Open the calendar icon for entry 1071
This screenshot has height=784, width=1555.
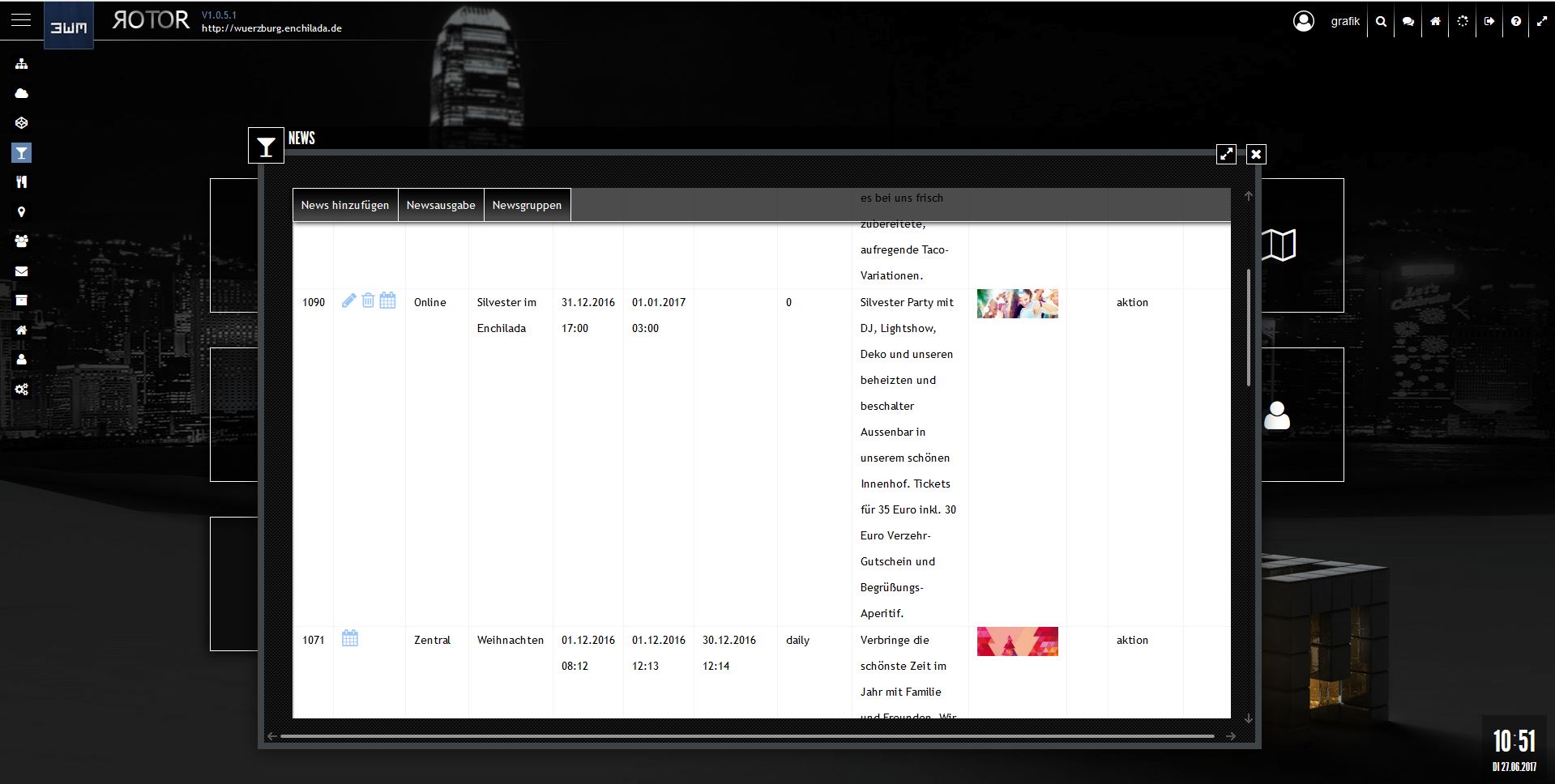350,638
